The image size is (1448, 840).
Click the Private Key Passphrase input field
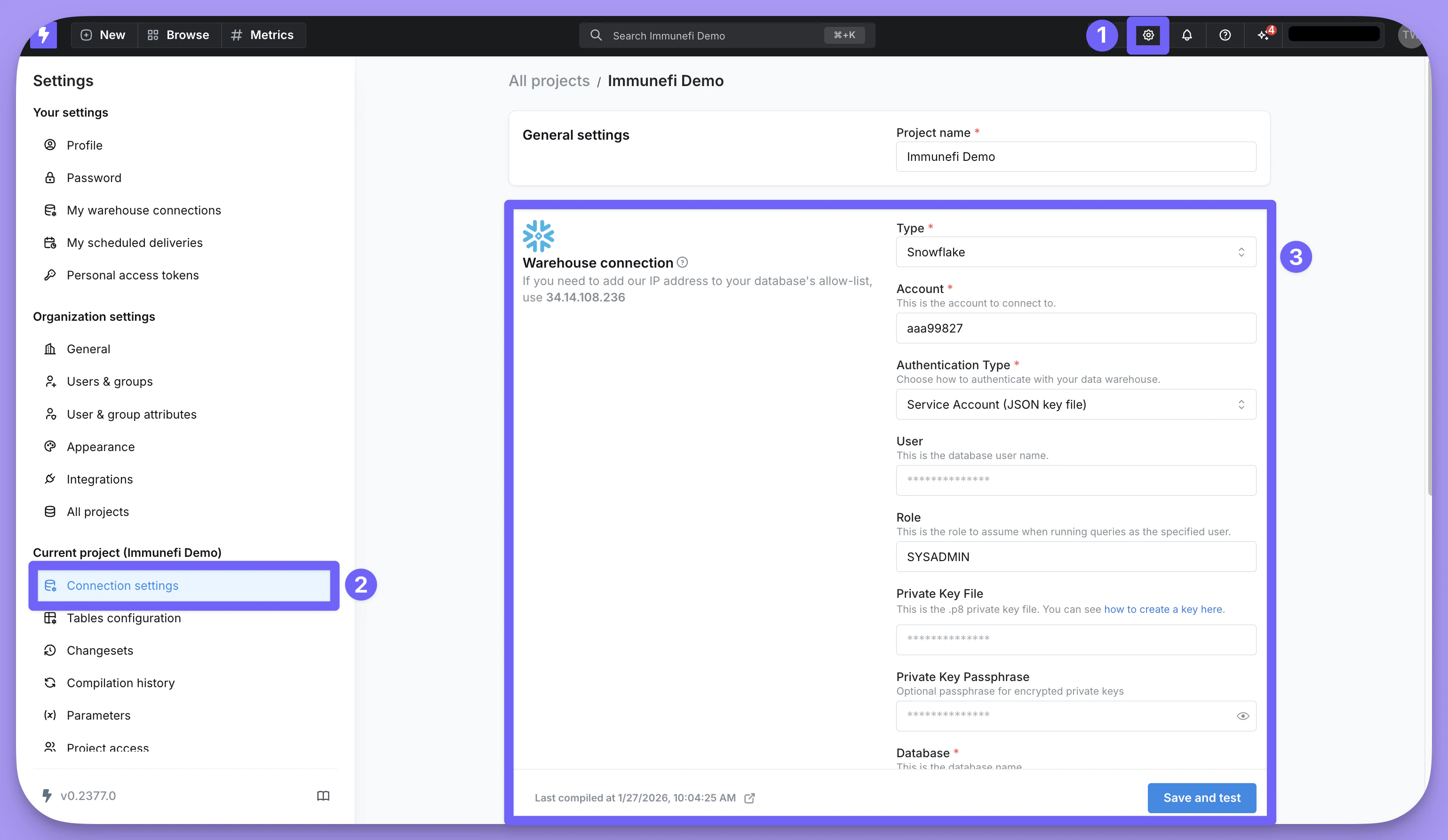(x=1076, y=716)
